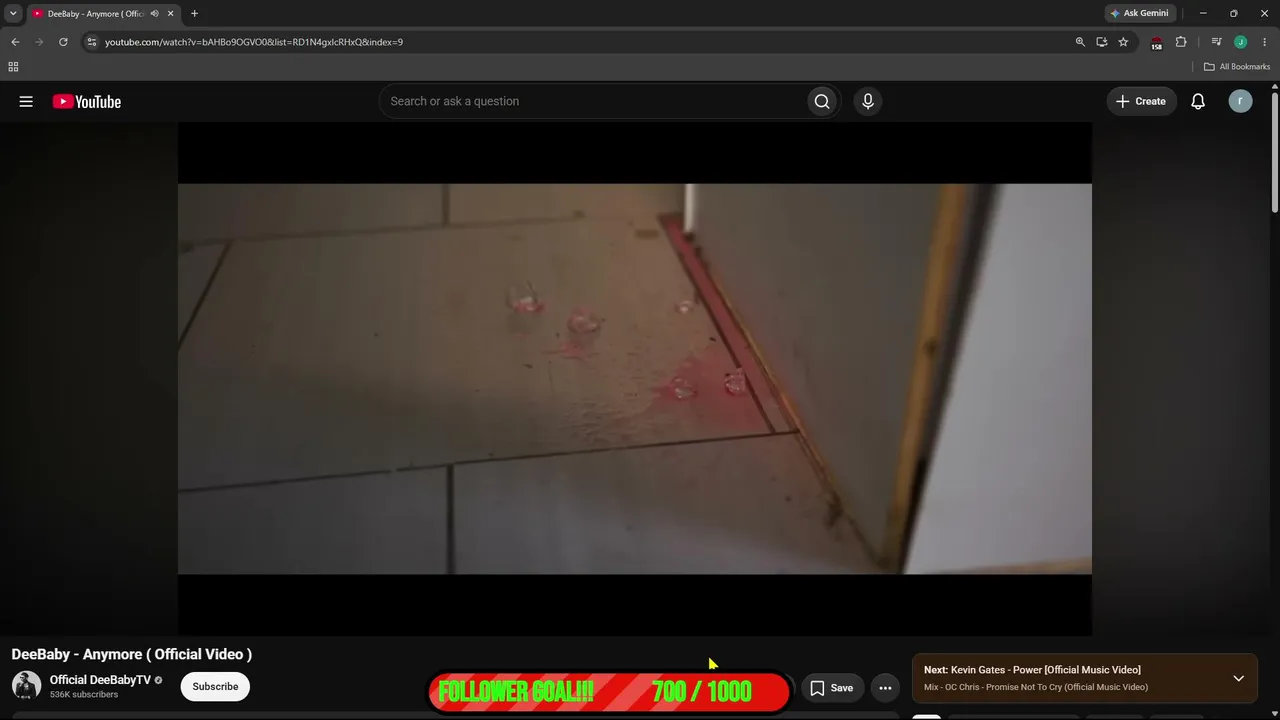Open the account avatar menu
Viewport: 1280px width, 720px height.
[1240, 101]
